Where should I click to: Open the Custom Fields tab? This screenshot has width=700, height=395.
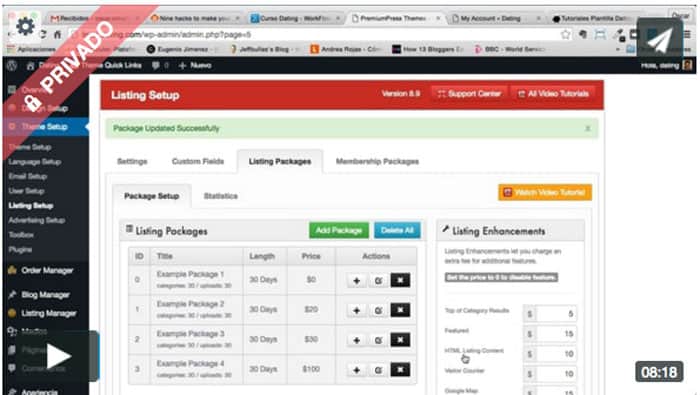(198, 161)
